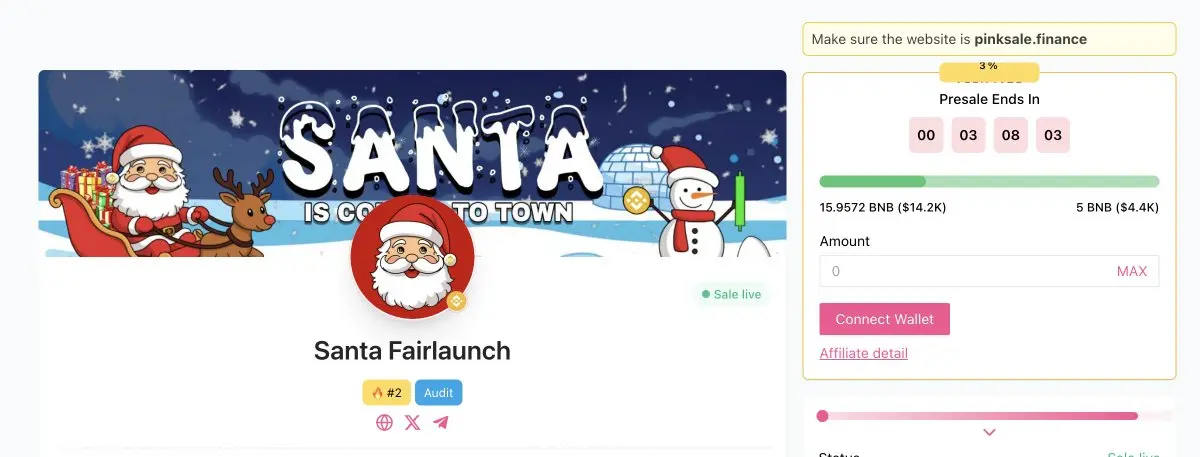1200x457 pixels.
Task: Click the Connect Wallet button
Action: point(884,319)
